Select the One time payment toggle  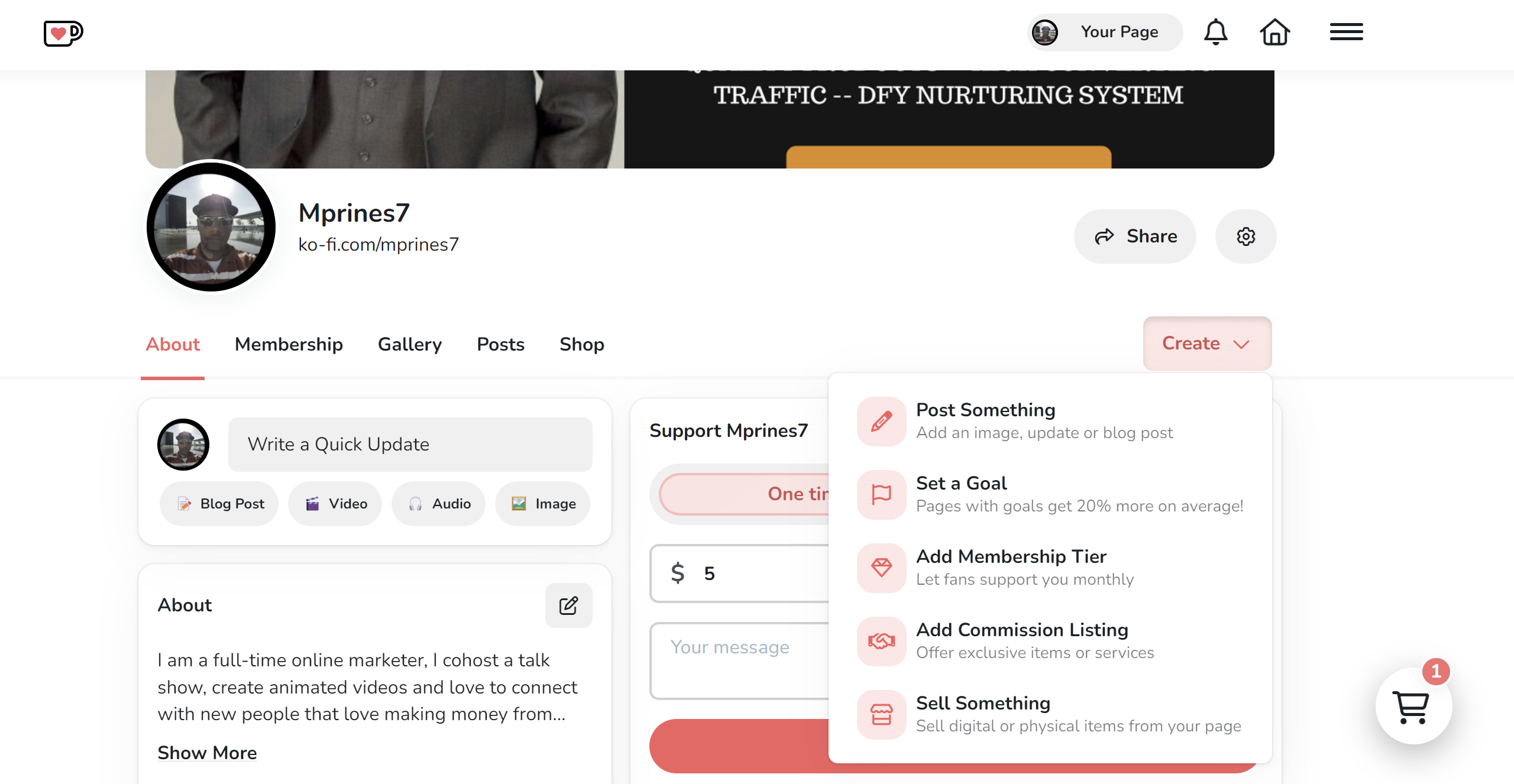(745, 494)
